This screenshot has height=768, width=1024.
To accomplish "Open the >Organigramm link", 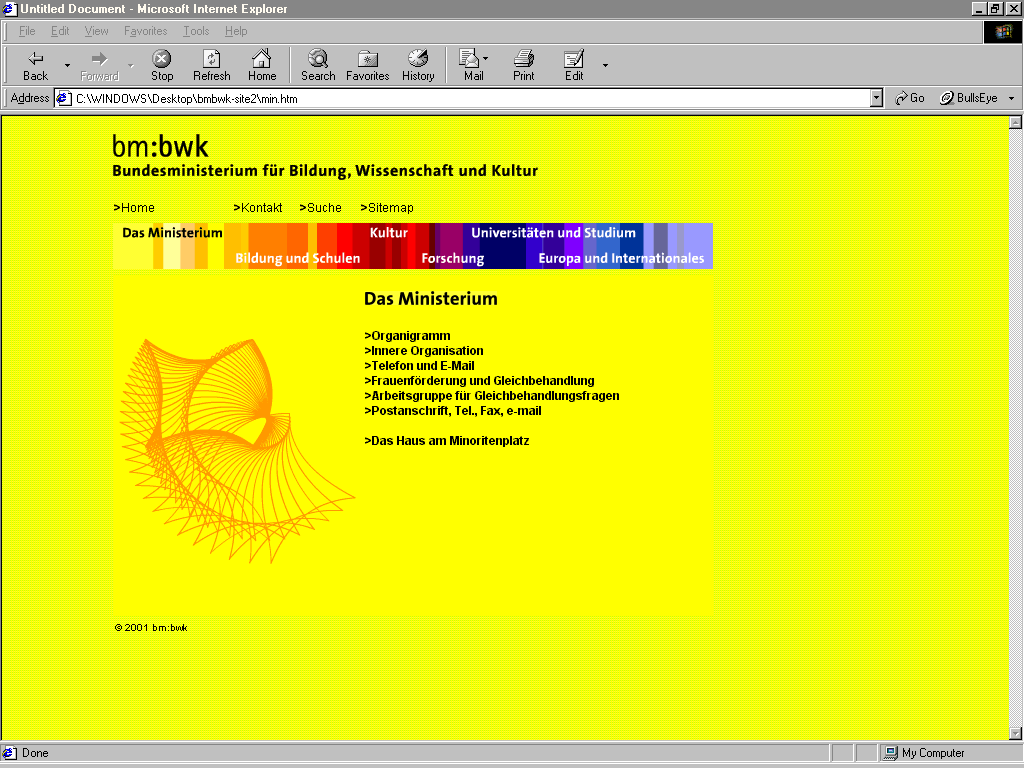I will [x=408, y=336].
